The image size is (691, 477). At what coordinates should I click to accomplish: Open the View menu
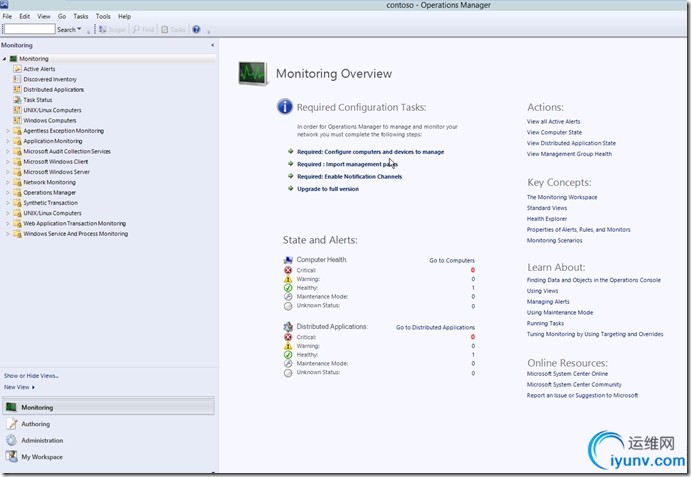(x=44, y=16)
